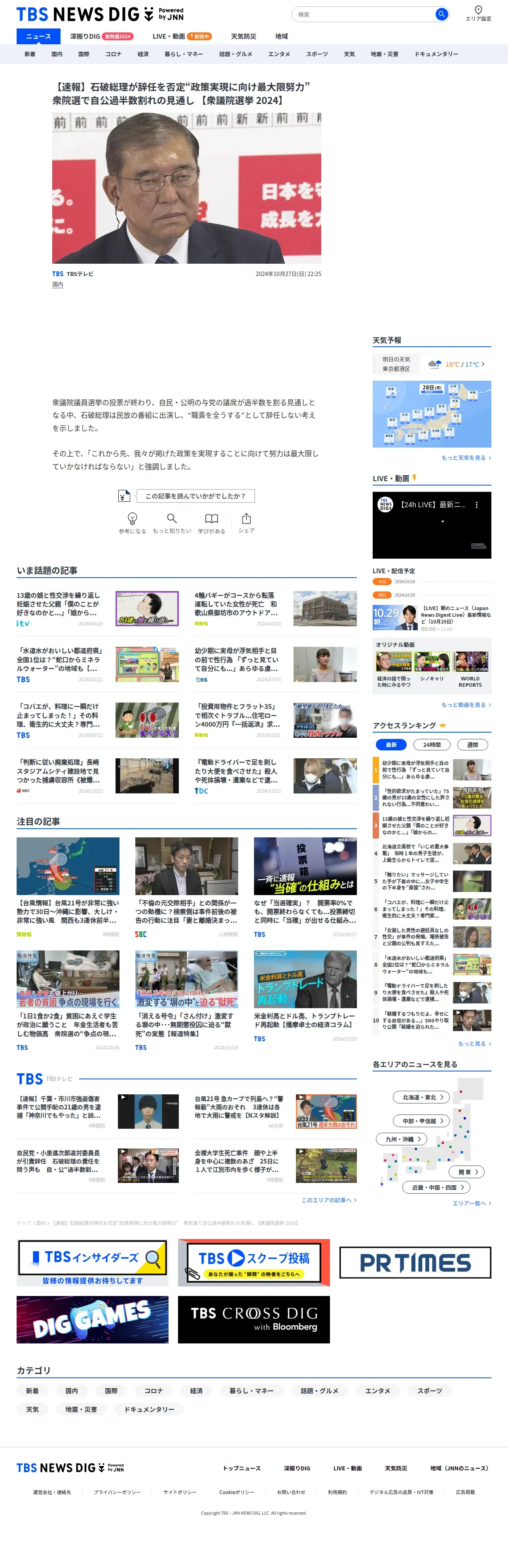Screen dimensions: 508x1568
Task: Open the LIVE・動画 main tab
Action: (182, 36)
